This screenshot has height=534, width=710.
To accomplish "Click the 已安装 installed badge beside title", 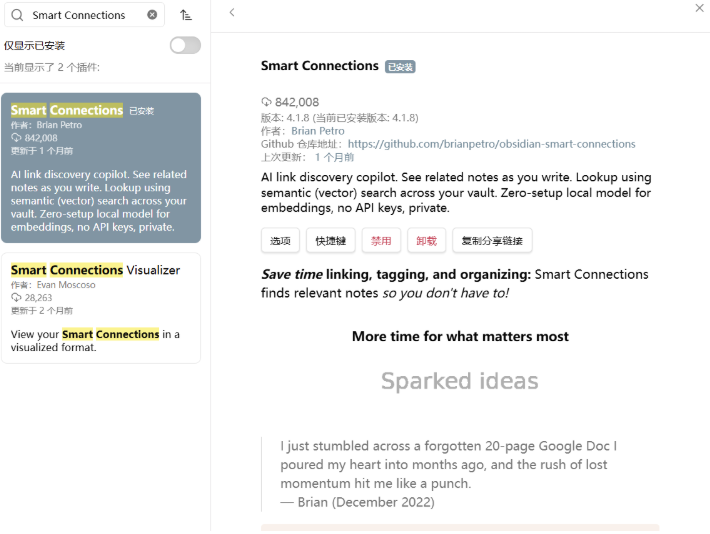I will (x=400, y=67).
